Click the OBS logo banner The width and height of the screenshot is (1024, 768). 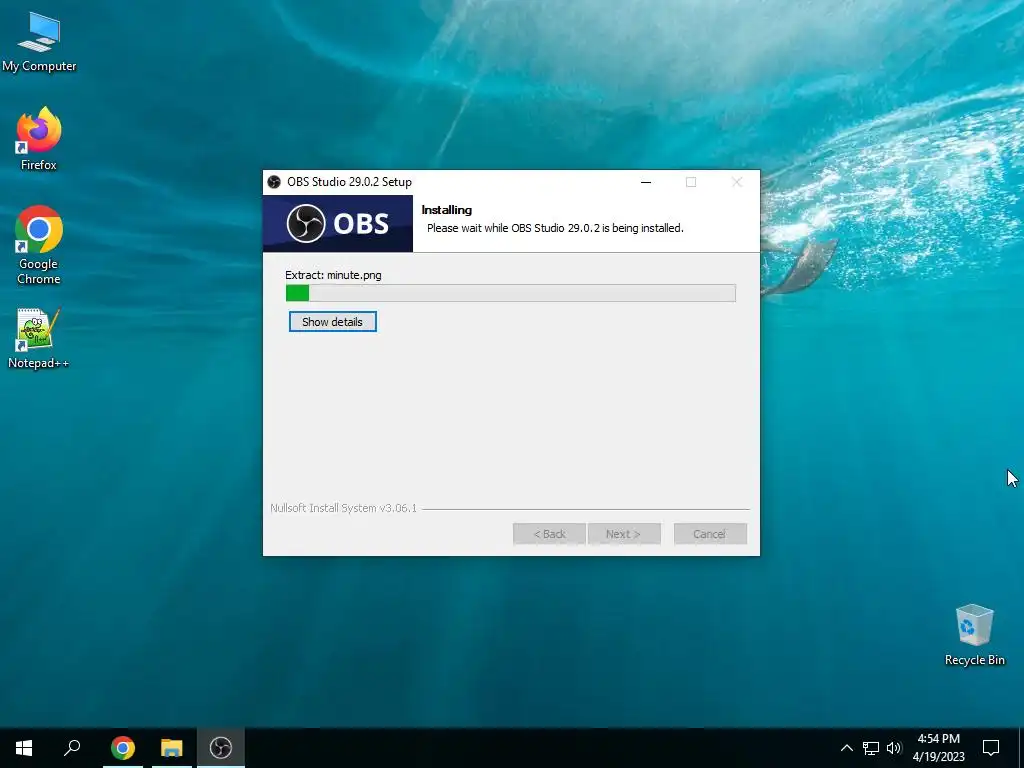pyautogui.click(x=338, y=223)
